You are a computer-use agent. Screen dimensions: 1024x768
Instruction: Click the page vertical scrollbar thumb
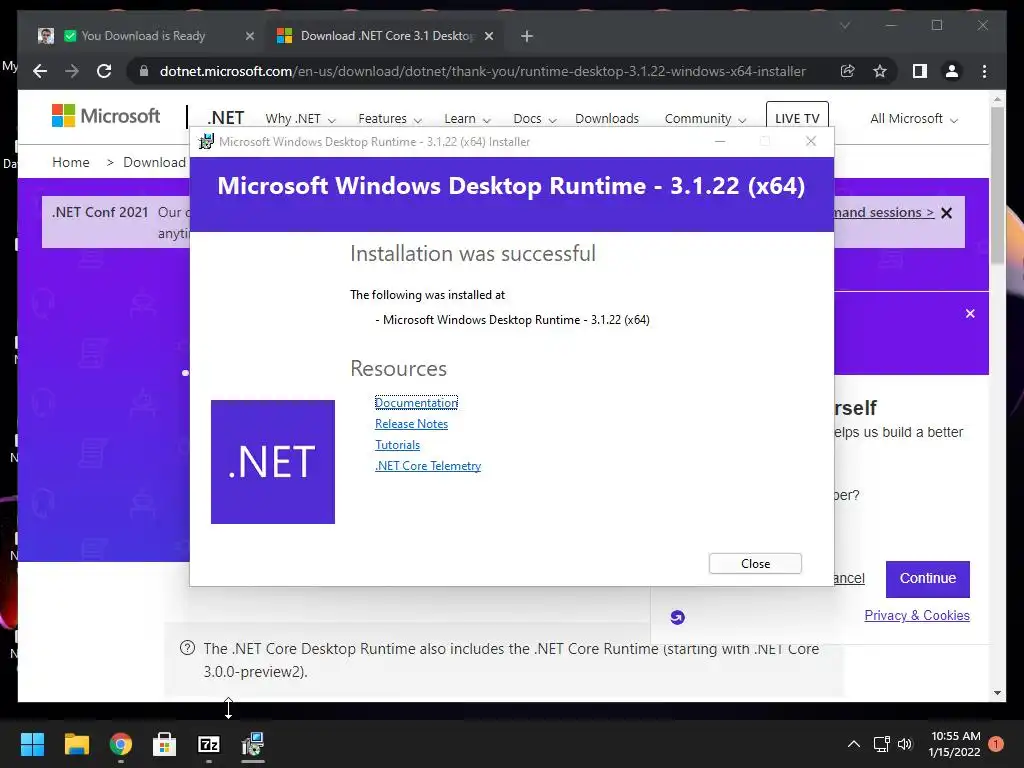click(997, 185)
